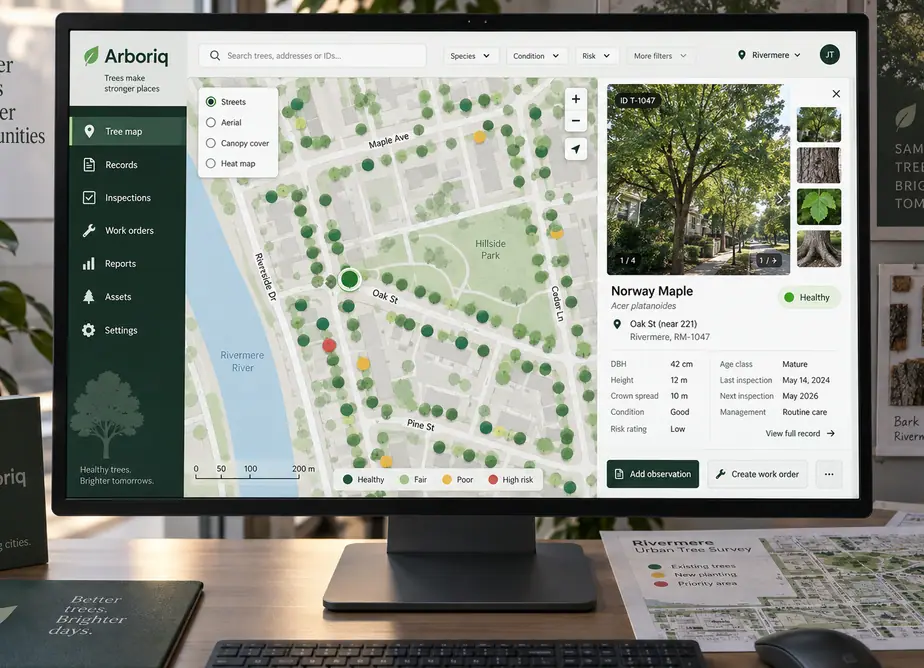Click the Assets tree icon
Screen dimensions: 924x668
click(88, 296)
